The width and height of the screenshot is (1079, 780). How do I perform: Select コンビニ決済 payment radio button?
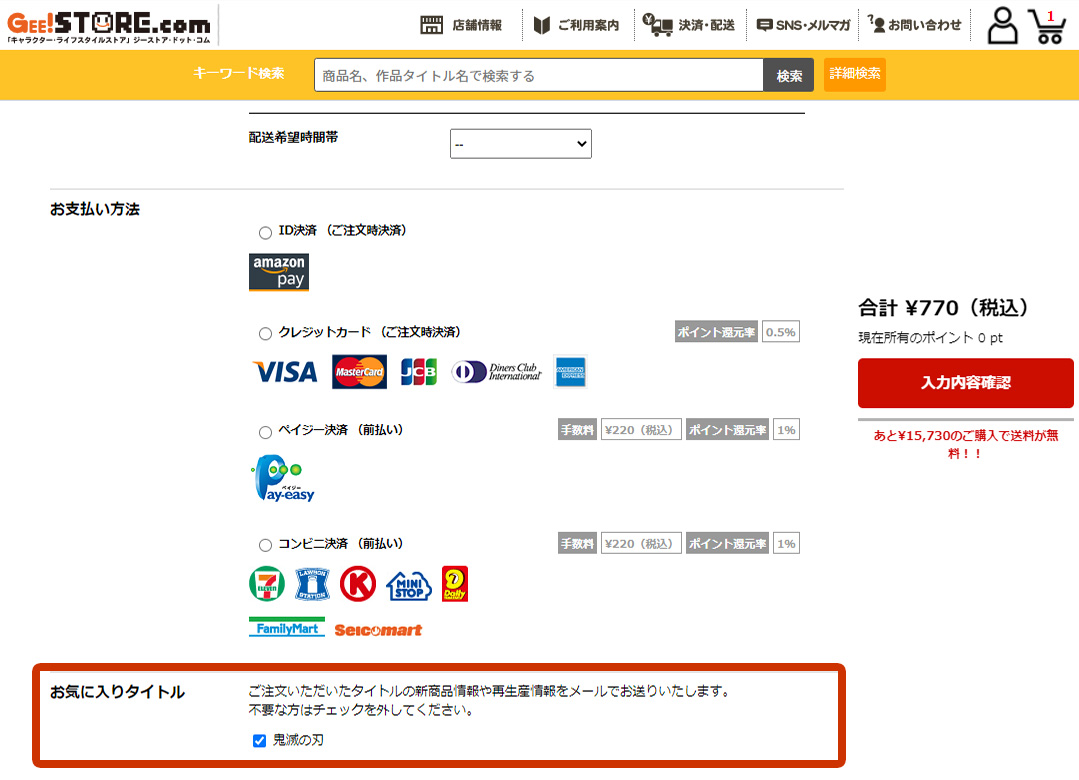265,545
